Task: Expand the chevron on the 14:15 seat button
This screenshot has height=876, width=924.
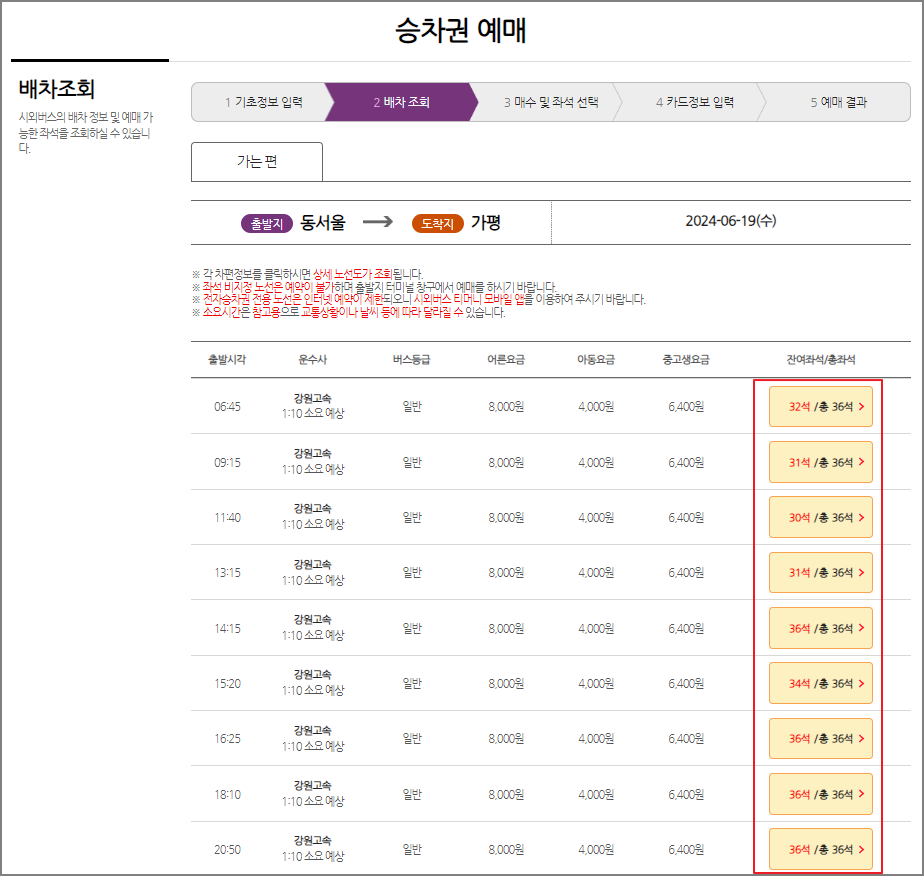Action: pos(864,627)
